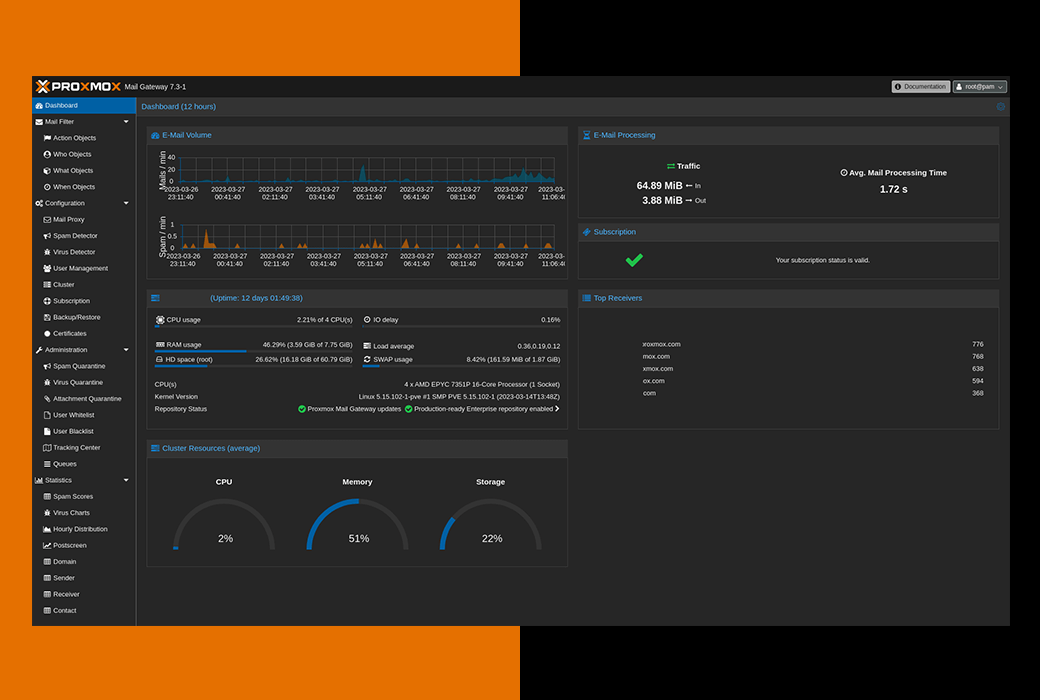Click the subscription valid green checkmark

coord(634,260)
